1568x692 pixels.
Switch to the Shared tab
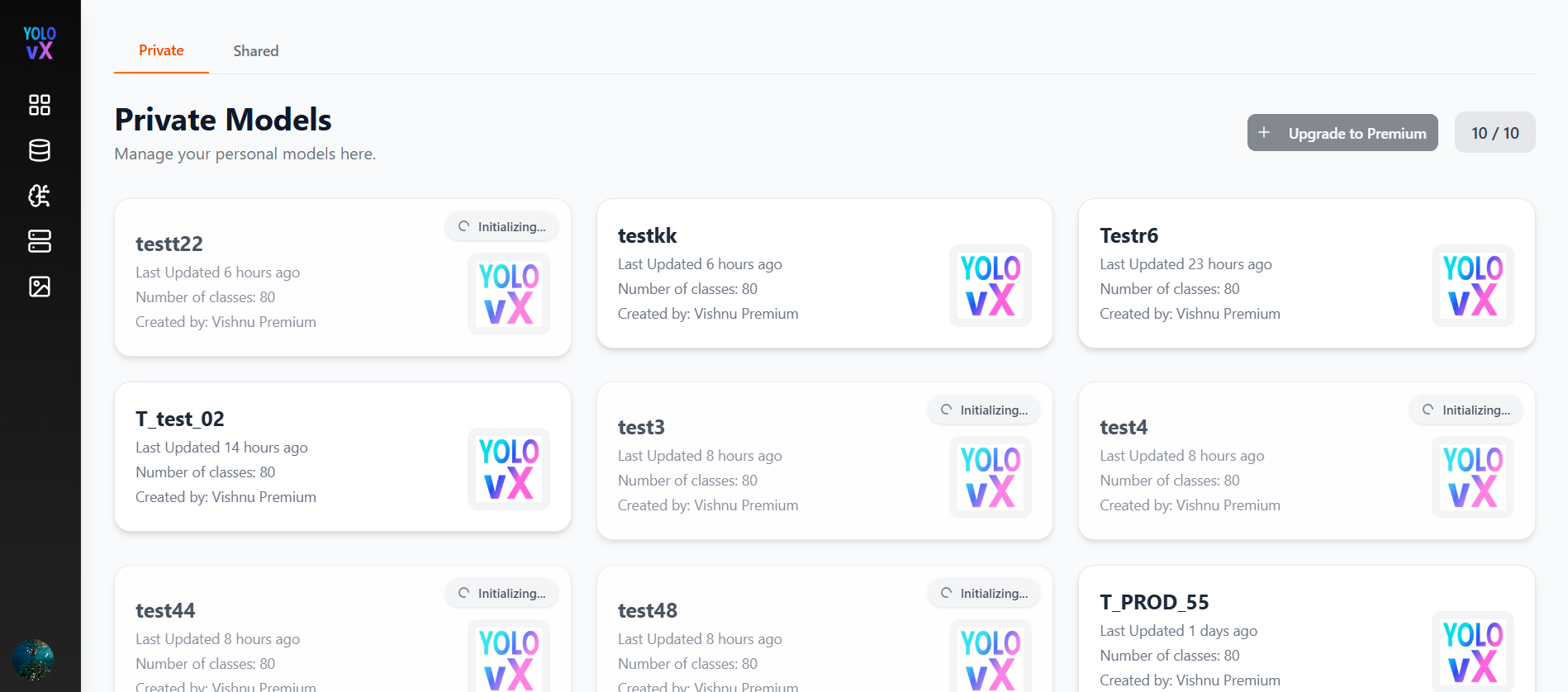(256, 51)
